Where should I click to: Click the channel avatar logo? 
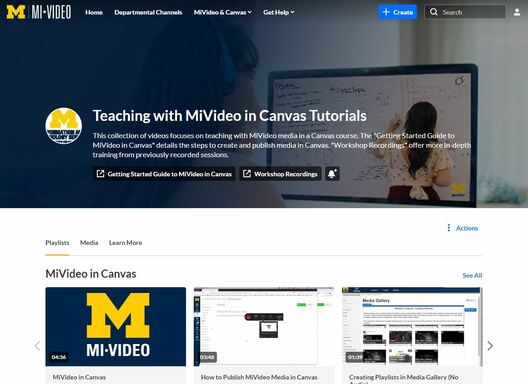pos(64,126)
